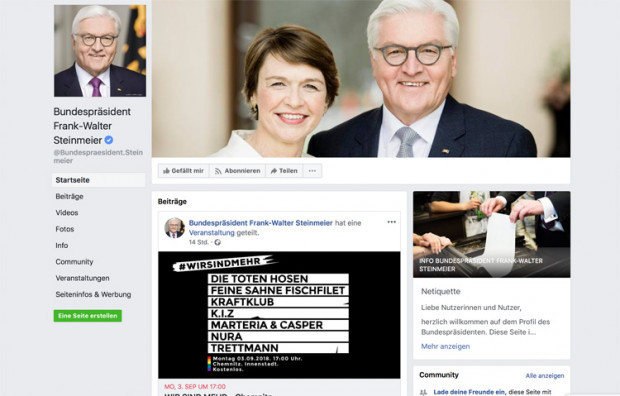Open Seiteninfos & Werbung in sidebar
The height and width of the screenshot is (396, 620).
click(93, 294)
